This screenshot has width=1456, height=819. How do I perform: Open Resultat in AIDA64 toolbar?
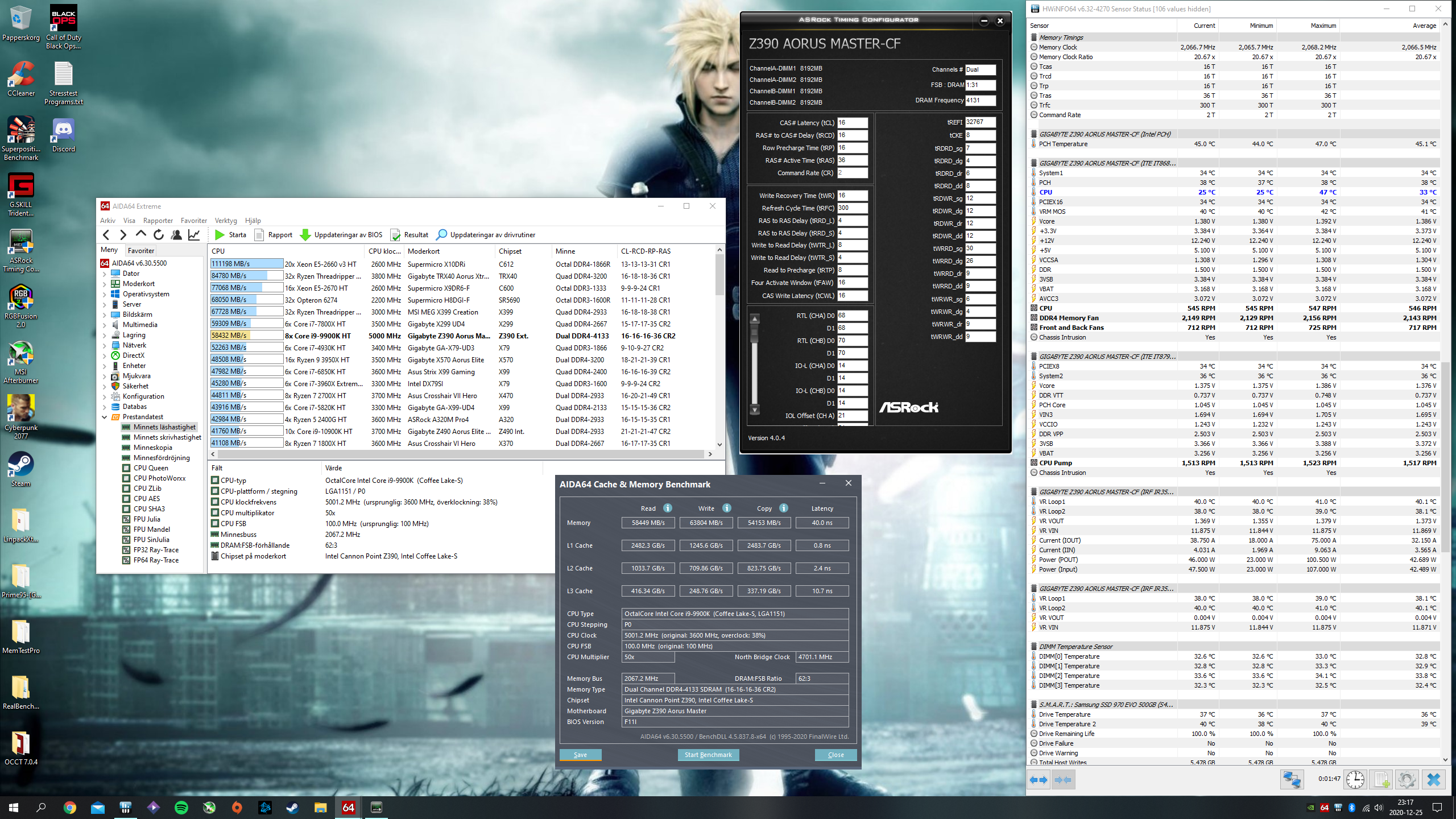pos(409,235)
